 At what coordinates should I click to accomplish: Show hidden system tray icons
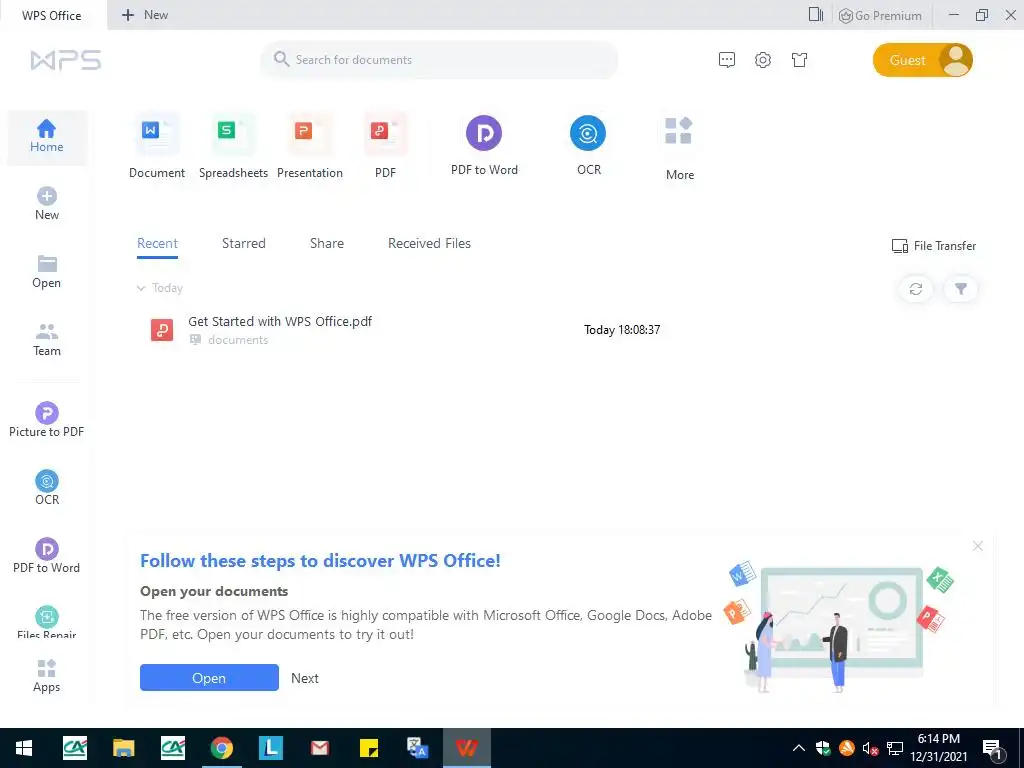pos(798,748)
